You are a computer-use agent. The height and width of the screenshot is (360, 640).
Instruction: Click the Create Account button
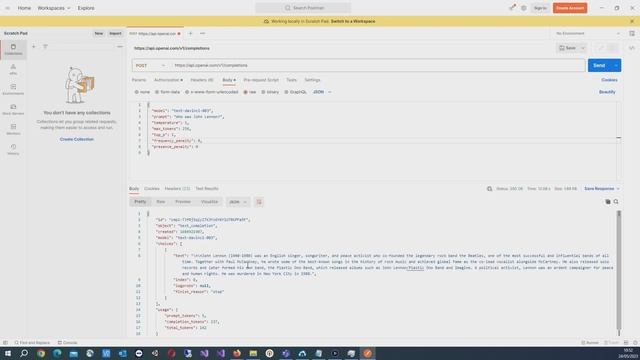tap(570, 8)
